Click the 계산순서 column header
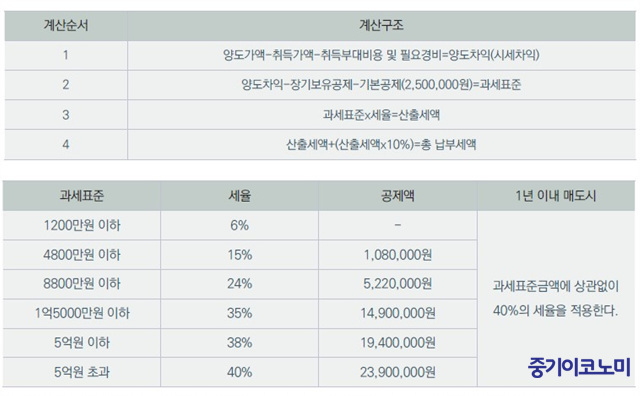640x396 pixels. [66, 26]
